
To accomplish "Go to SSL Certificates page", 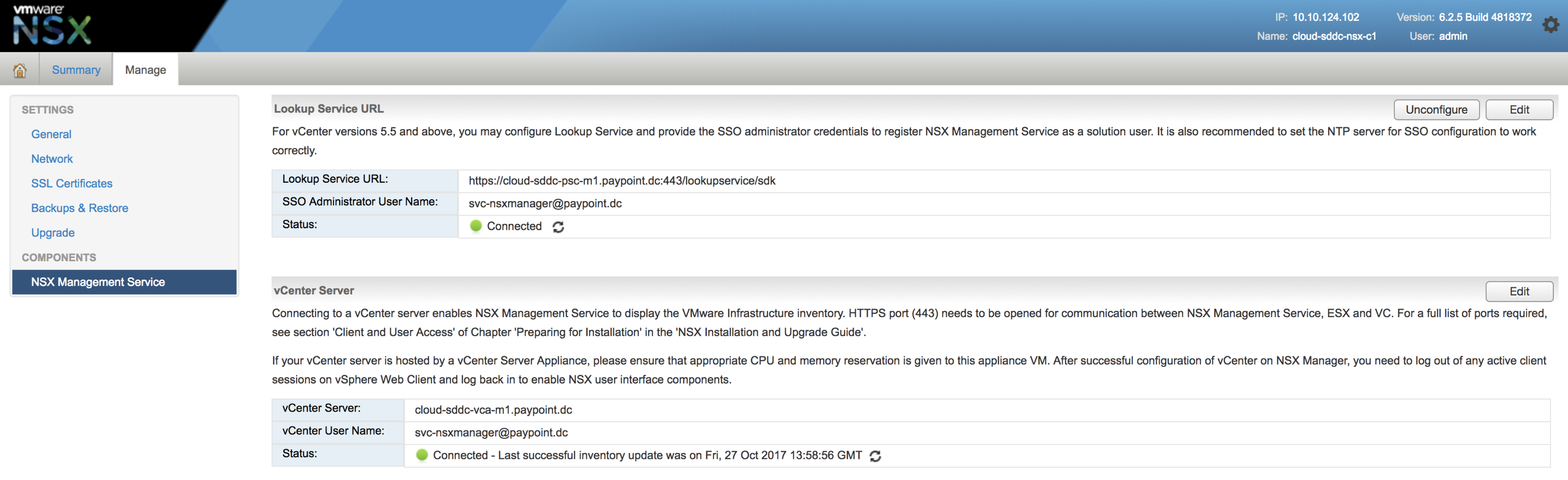I will [x=72, y=183].
